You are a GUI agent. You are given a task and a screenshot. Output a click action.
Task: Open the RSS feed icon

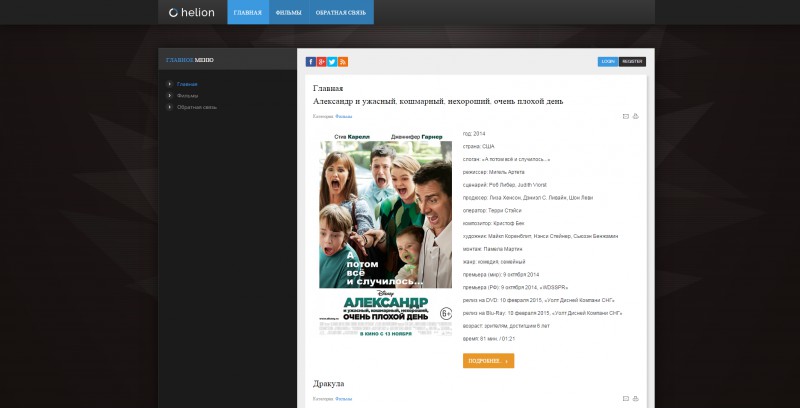tap(342, 62)
